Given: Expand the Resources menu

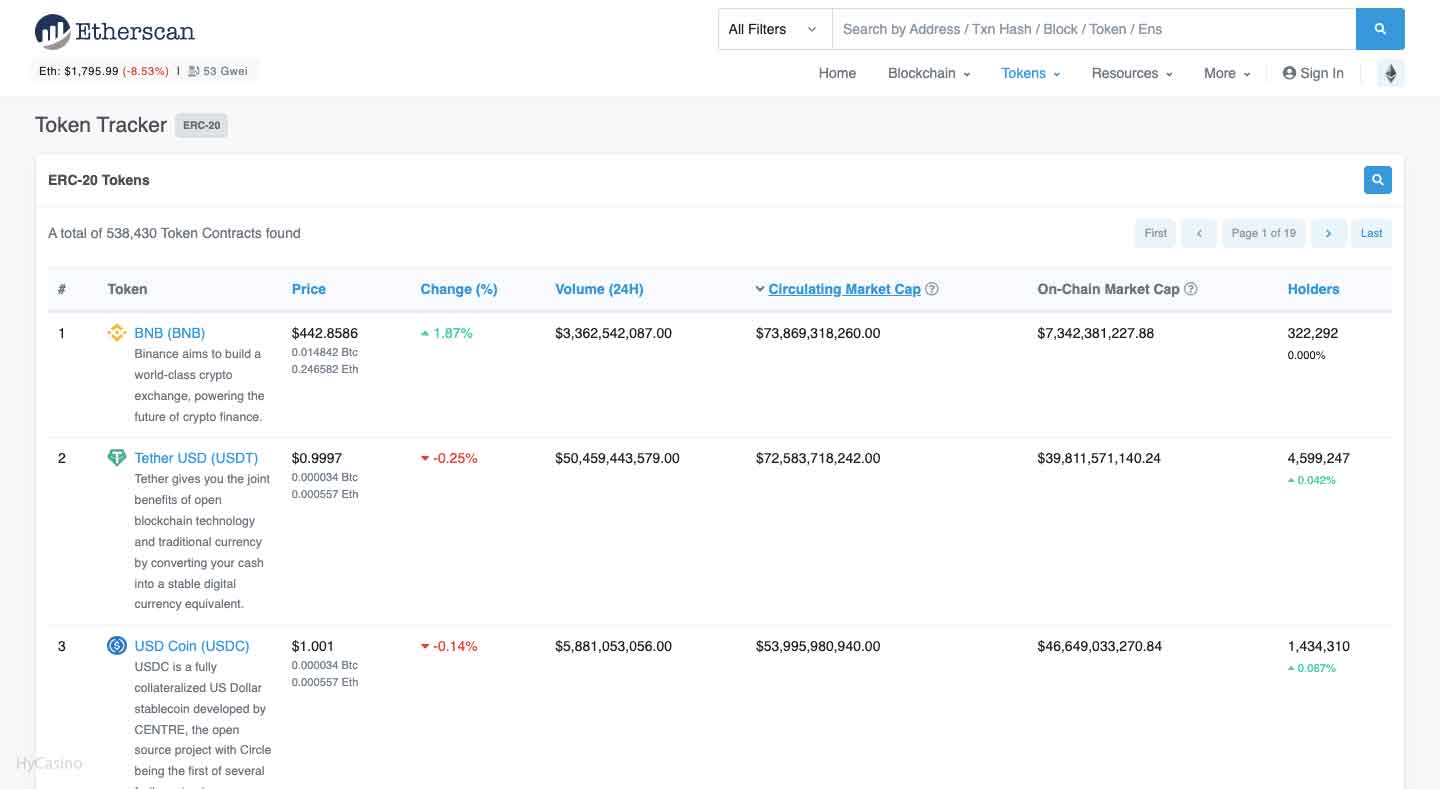Looking at the screenshot, I should 1132,73.
